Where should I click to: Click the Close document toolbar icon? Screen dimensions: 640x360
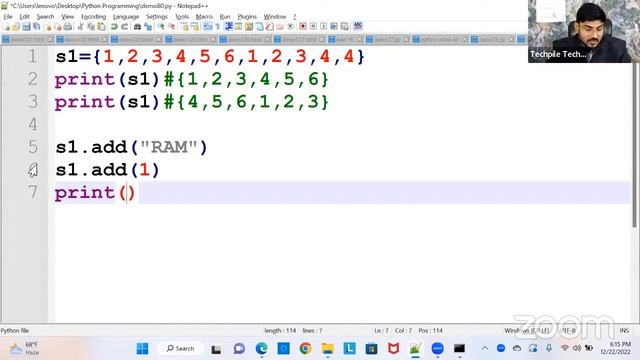[48, 27]
